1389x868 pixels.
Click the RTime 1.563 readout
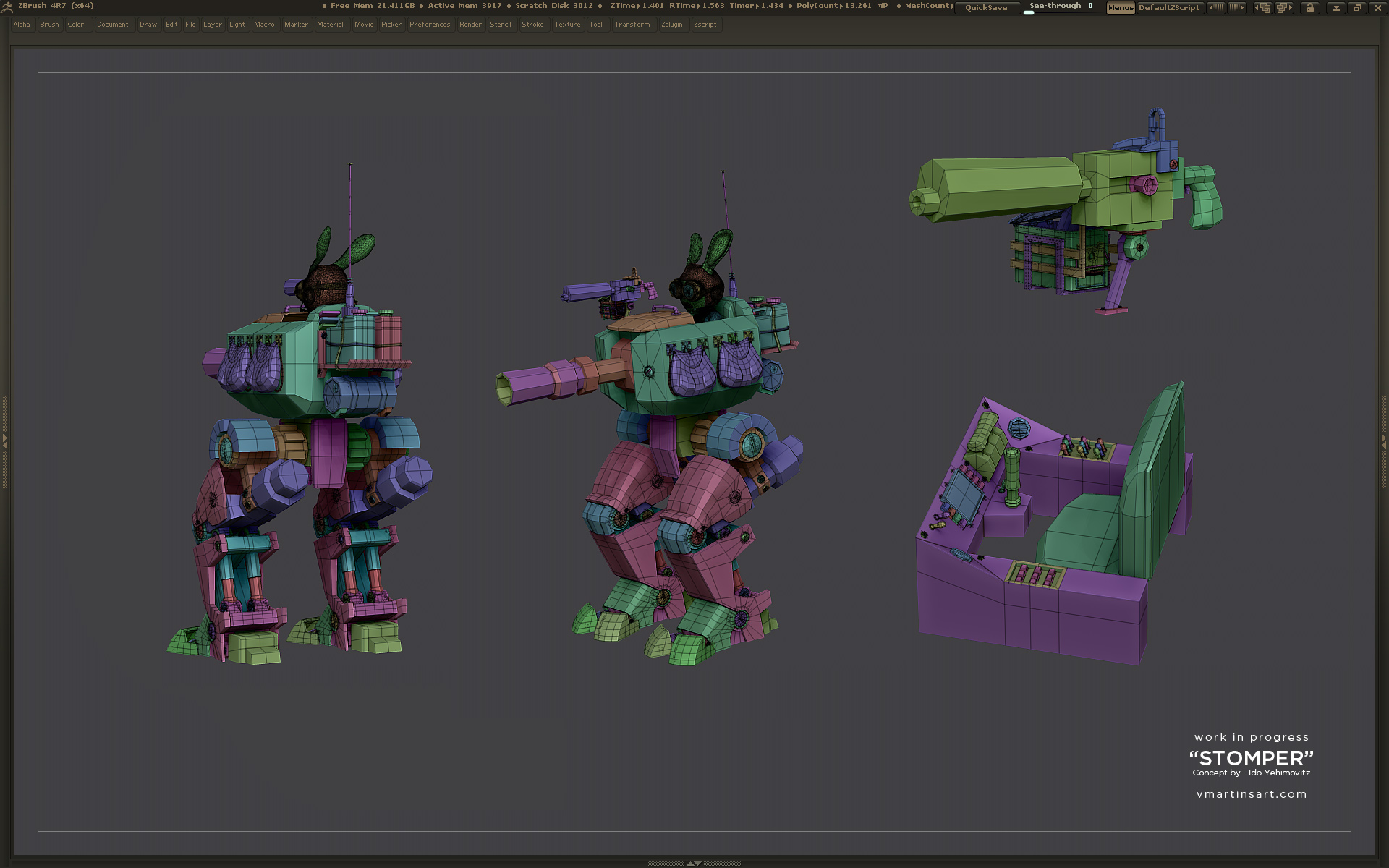(697, 6)
